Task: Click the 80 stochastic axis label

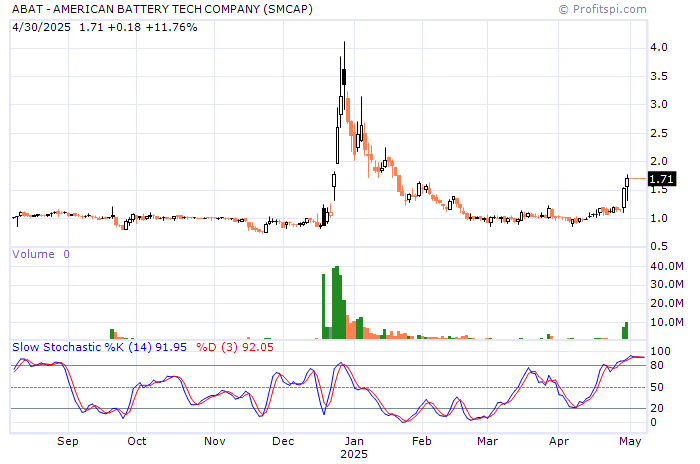Action: [x=657, y=365]
